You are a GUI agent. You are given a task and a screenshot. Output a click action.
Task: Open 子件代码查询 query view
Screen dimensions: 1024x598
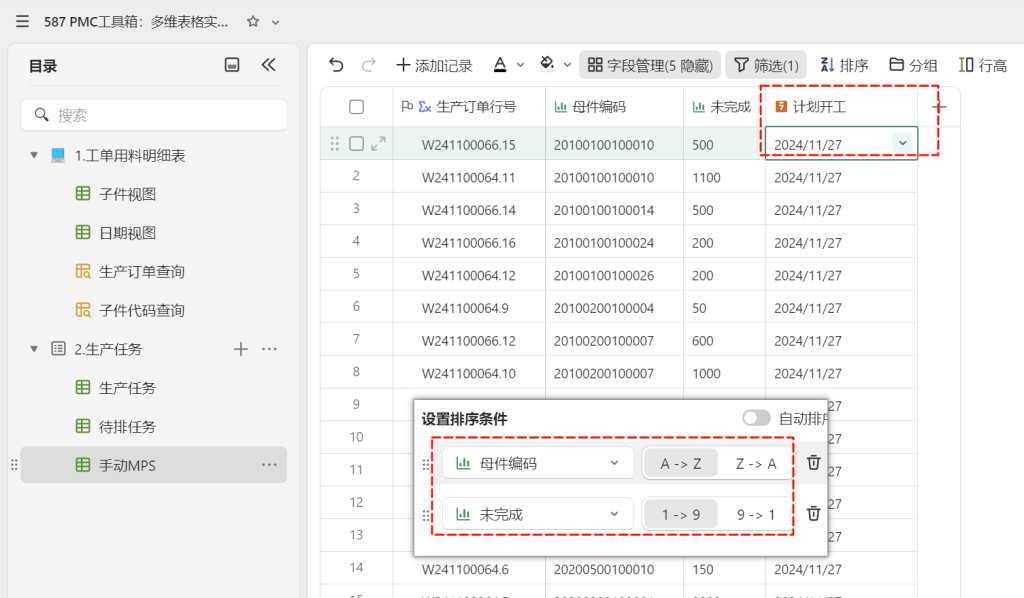click(141, 310)
